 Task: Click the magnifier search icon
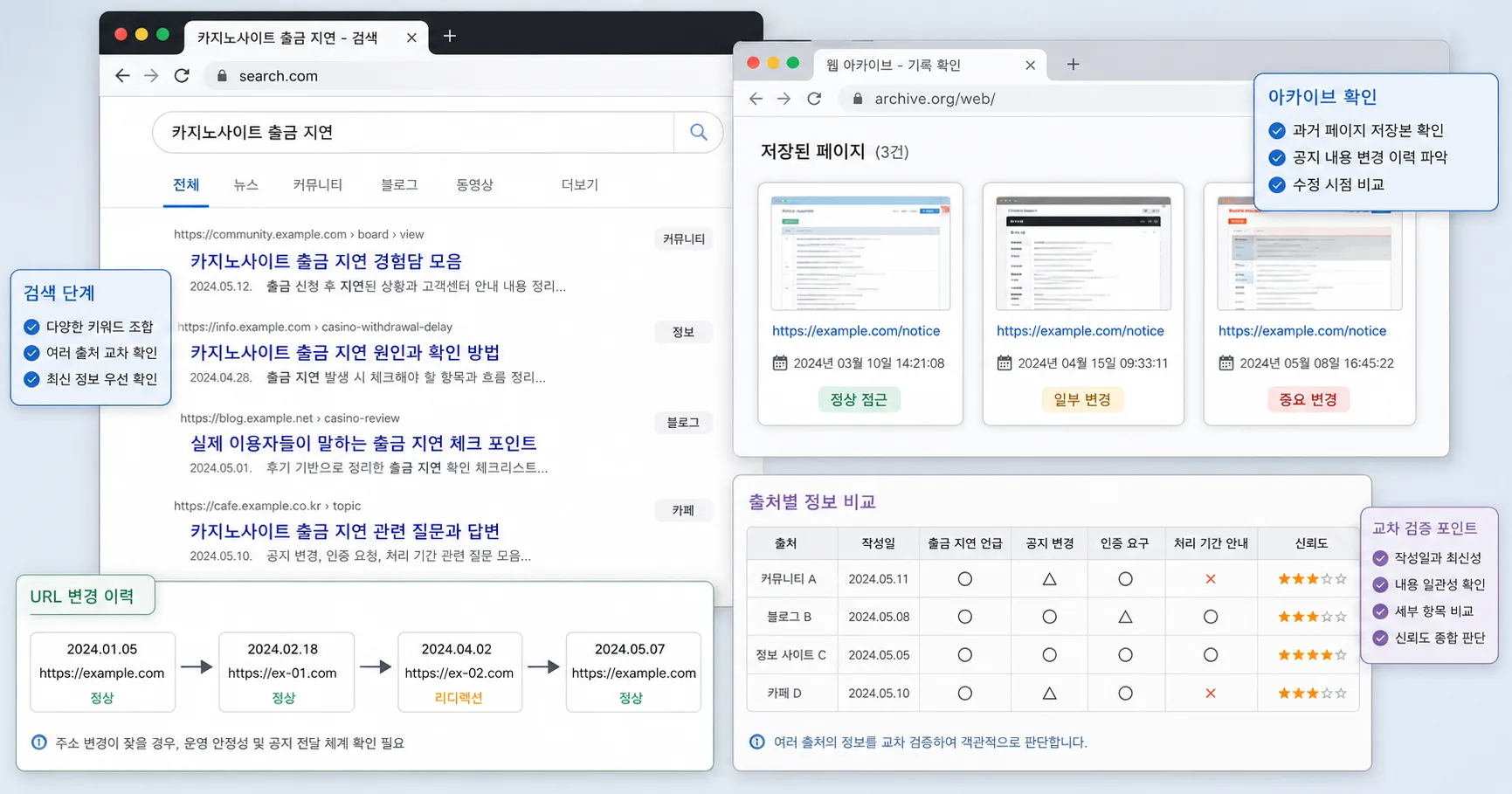(698, 132)
